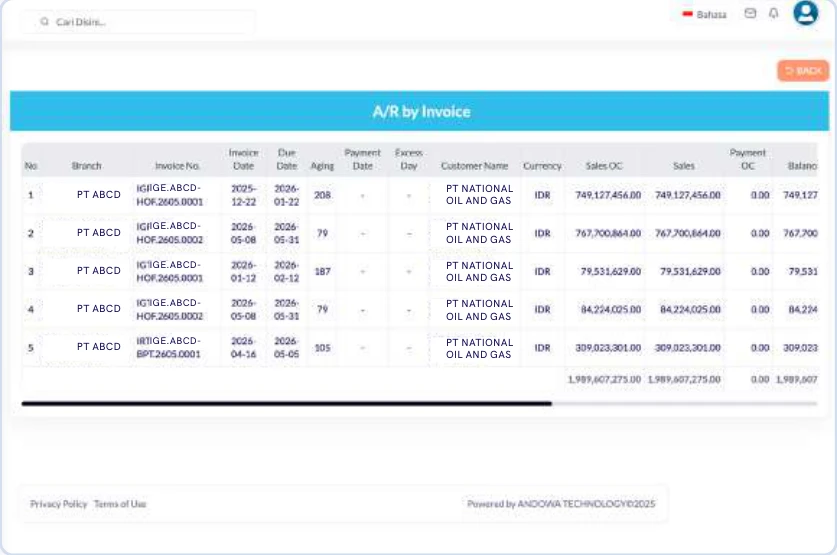Sort by the Branch column header
Viewport: 837px width, 555px height.
coord(86,166)
